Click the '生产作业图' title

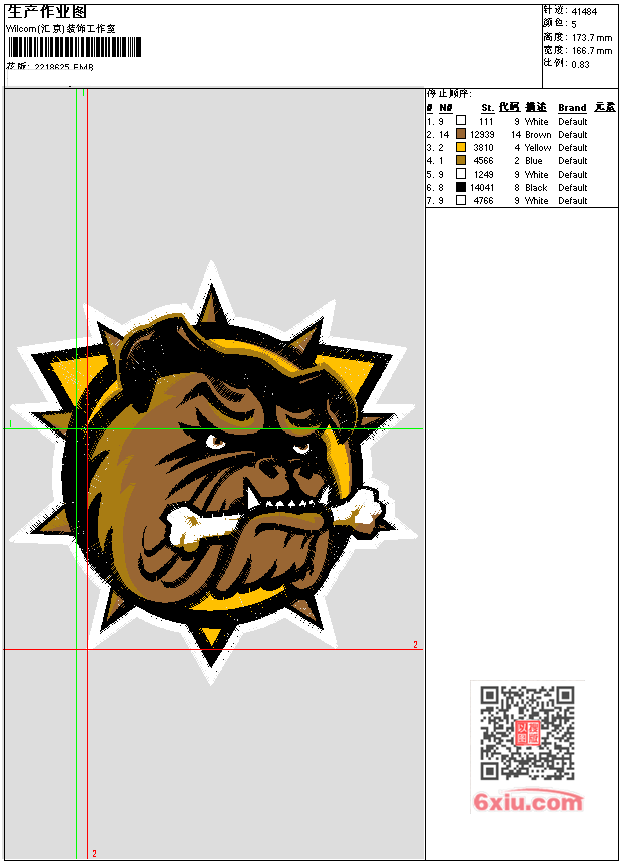click(x=47, y=12)
